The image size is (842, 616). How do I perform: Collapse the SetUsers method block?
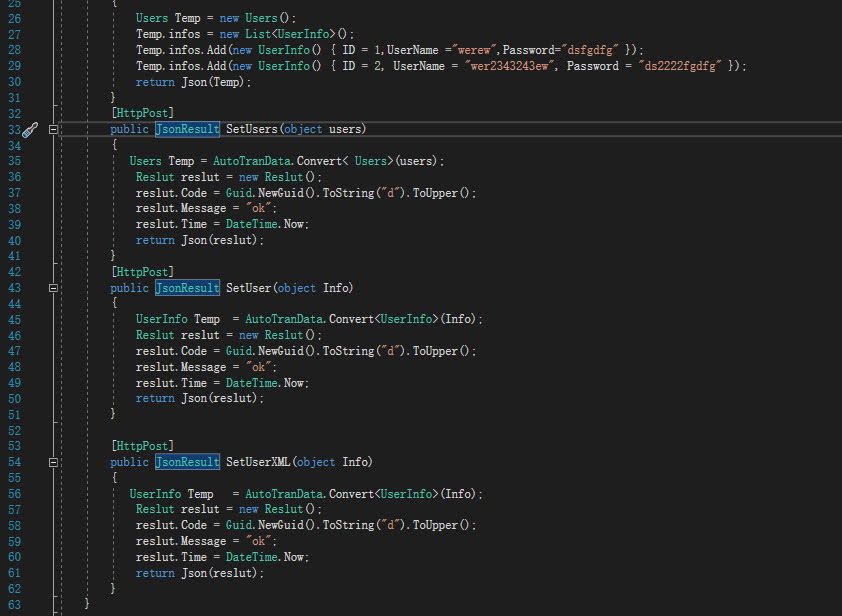(54, 130)
